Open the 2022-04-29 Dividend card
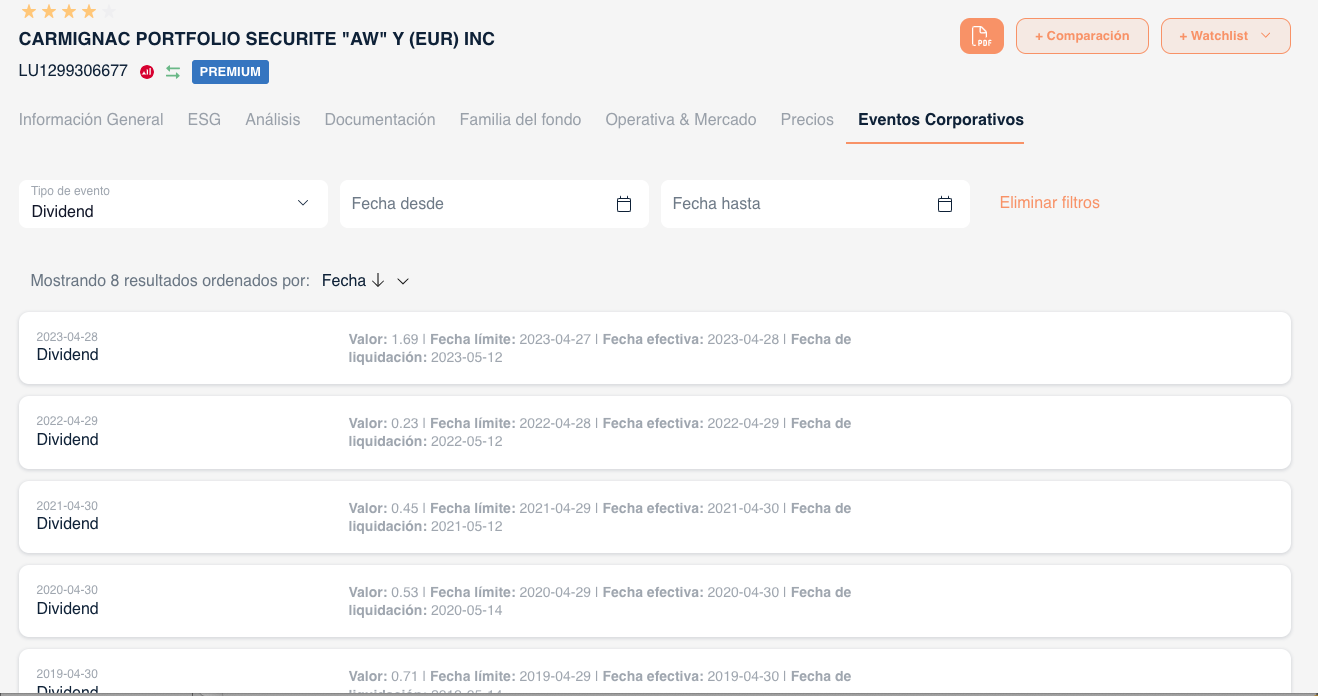1318x696 pixels. [x=655, y=432]
